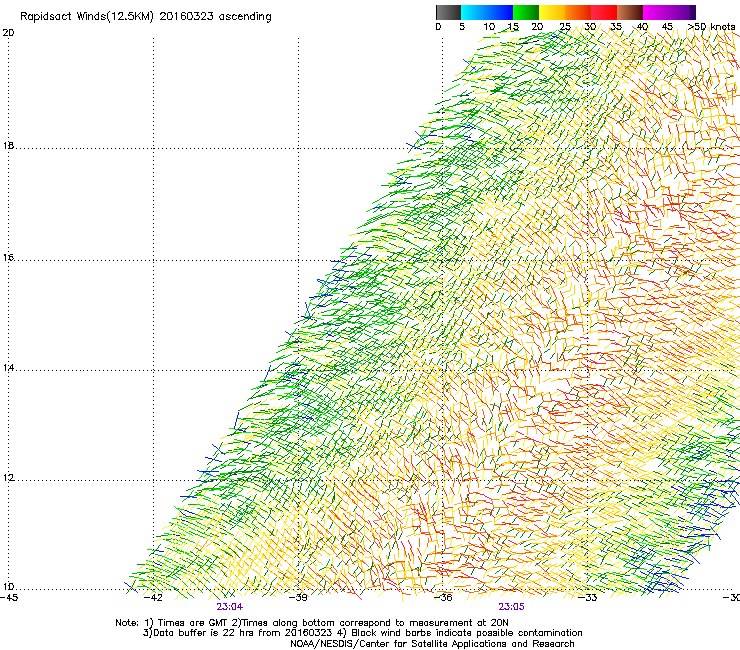
Task: Click the longitude label '-36'
Action: coord(443,598)
